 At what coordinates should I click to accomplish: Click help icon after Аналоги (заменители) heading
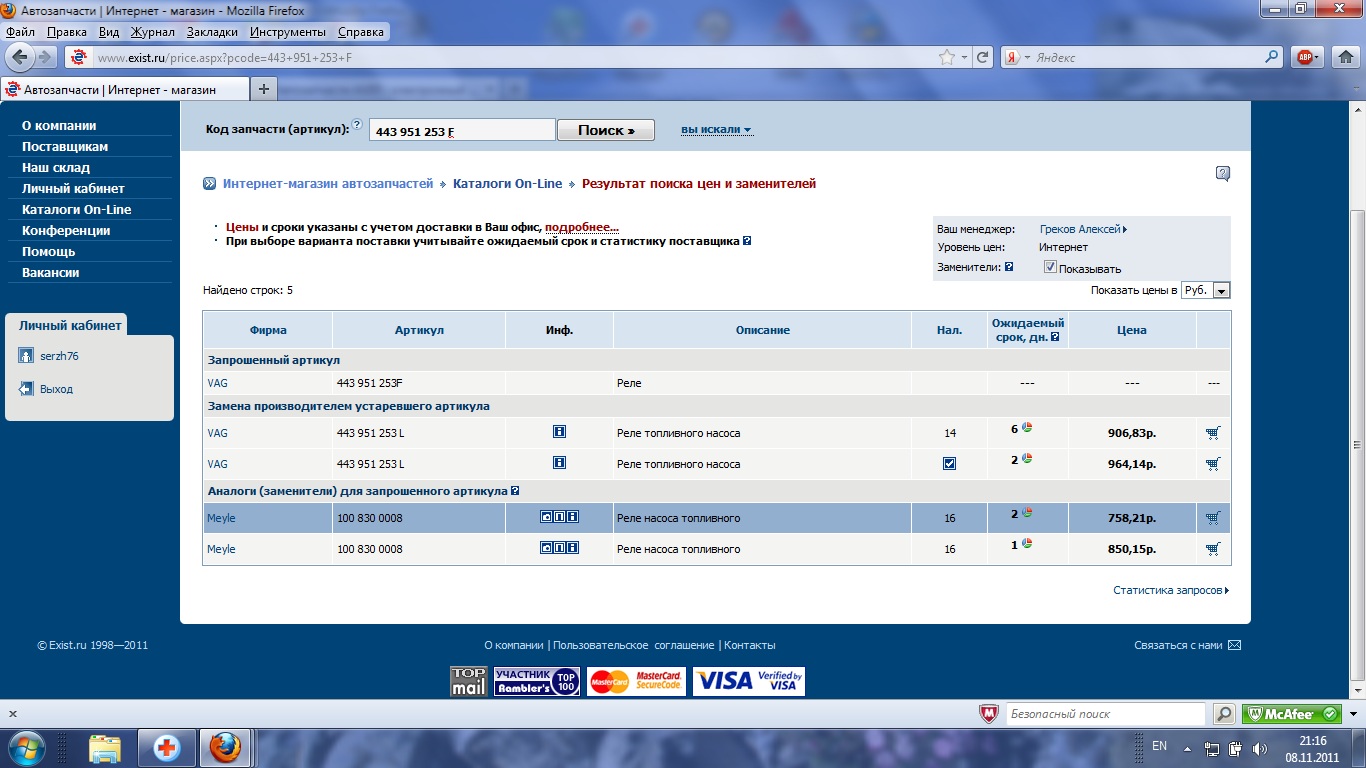coord(515,491)
